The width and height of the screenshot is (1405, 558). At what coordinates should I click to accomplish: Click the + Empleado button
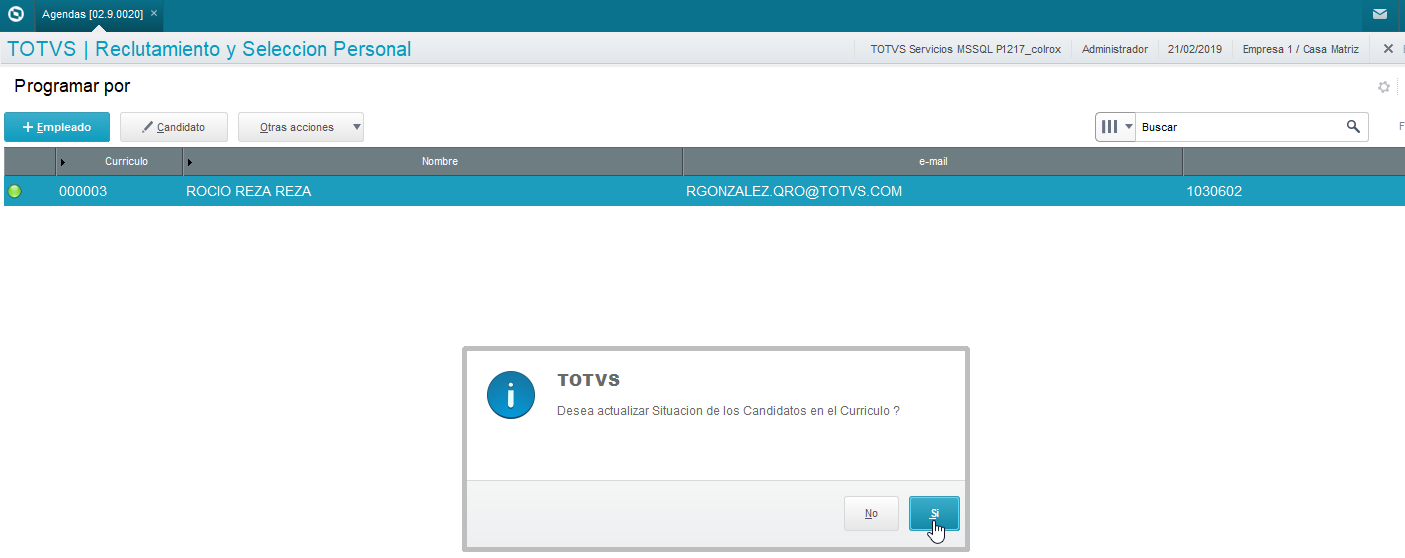[57, 127]
